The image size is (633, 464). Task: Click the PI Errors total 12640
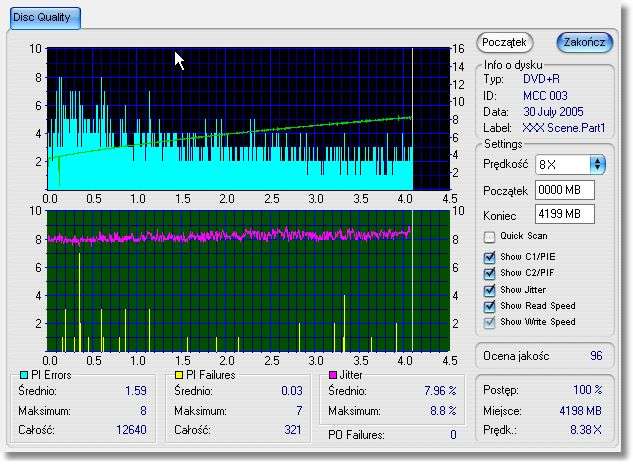tap(131, 430)
